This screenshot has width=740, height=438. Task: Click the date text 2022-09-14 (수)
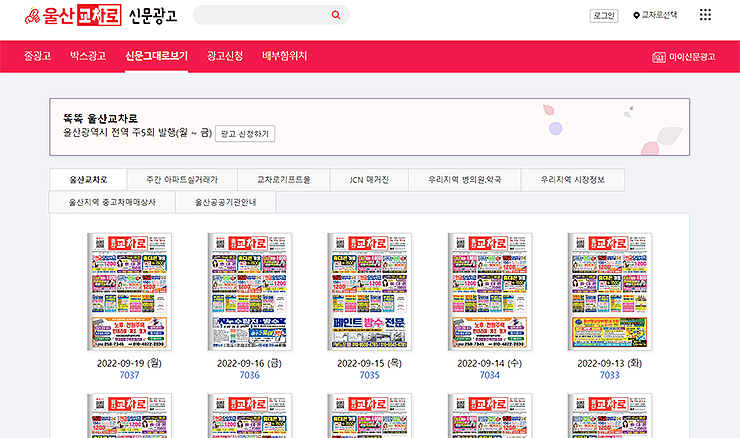coord(490,363)
